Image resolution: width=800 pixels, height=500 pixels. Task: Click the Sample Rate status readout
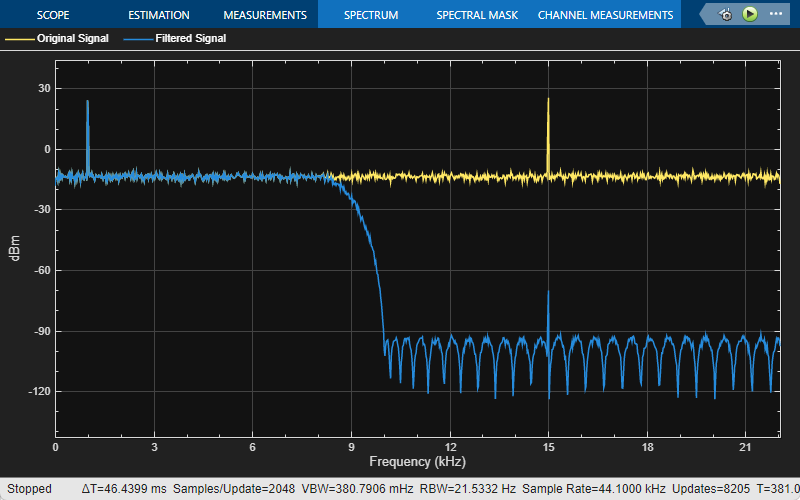point(594,489)
